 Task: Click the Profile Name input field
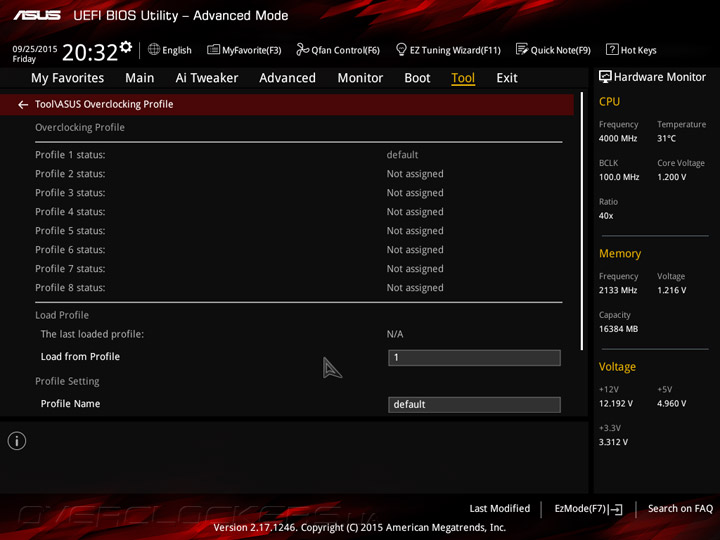474,405
